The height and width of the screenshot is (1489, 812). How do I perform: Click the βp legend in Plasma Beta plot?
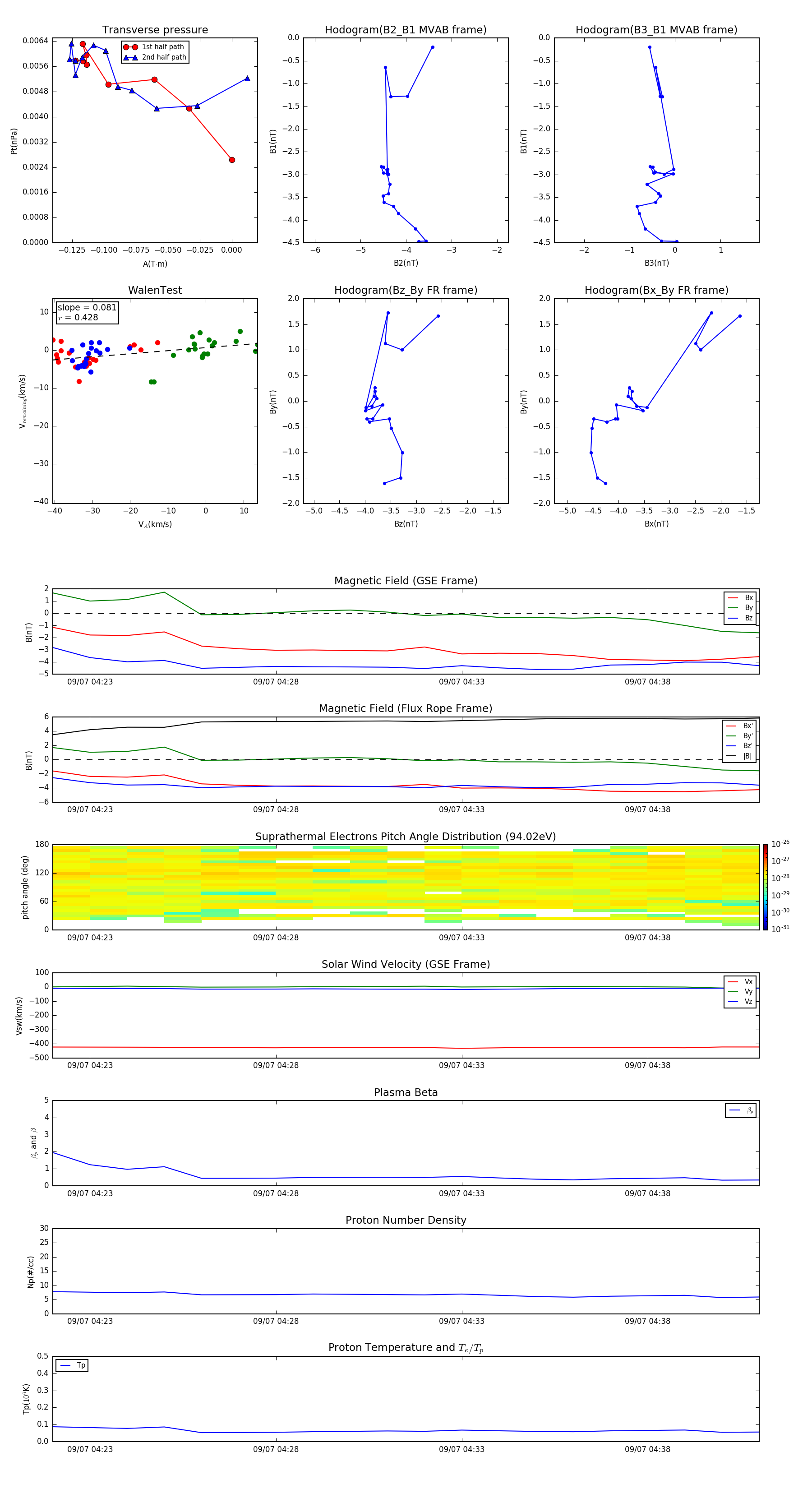coord(741,1110)
